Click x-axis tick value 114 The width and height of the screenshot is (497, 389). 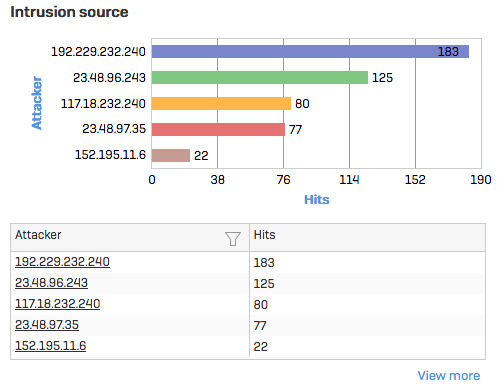[x=349, y=180]
